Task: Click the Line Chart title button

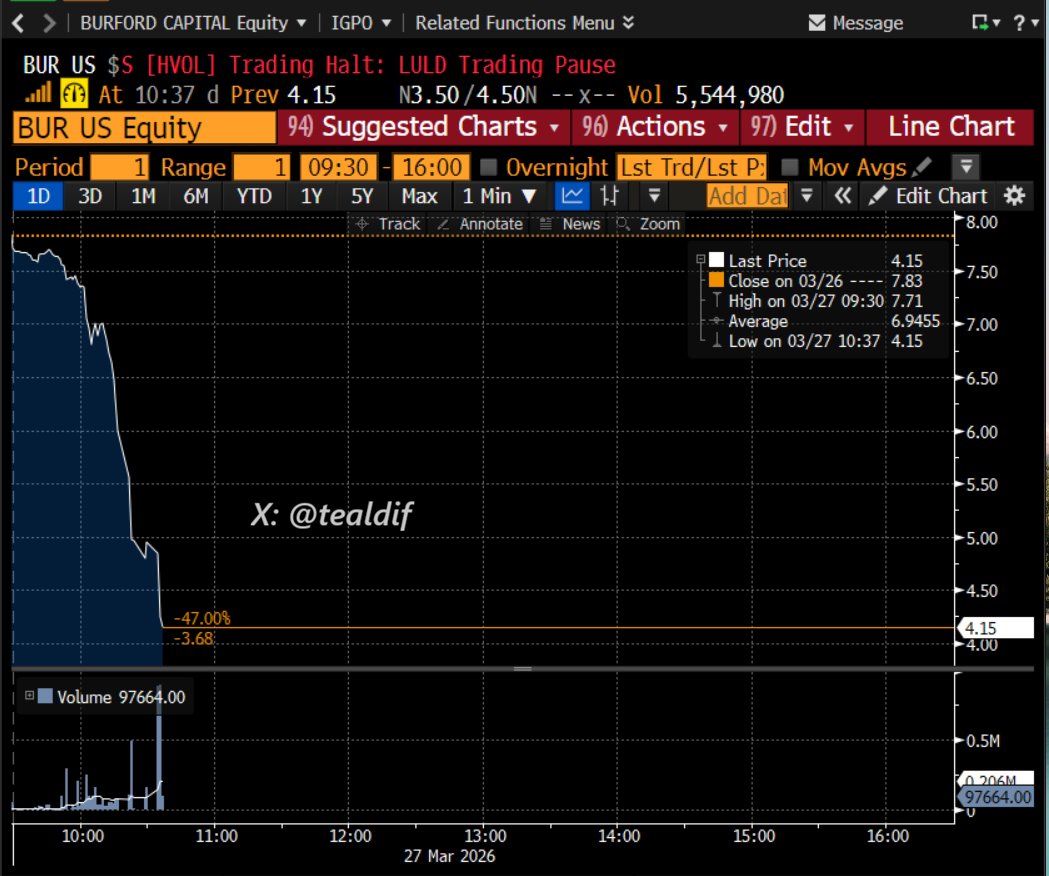Action: 951,126
